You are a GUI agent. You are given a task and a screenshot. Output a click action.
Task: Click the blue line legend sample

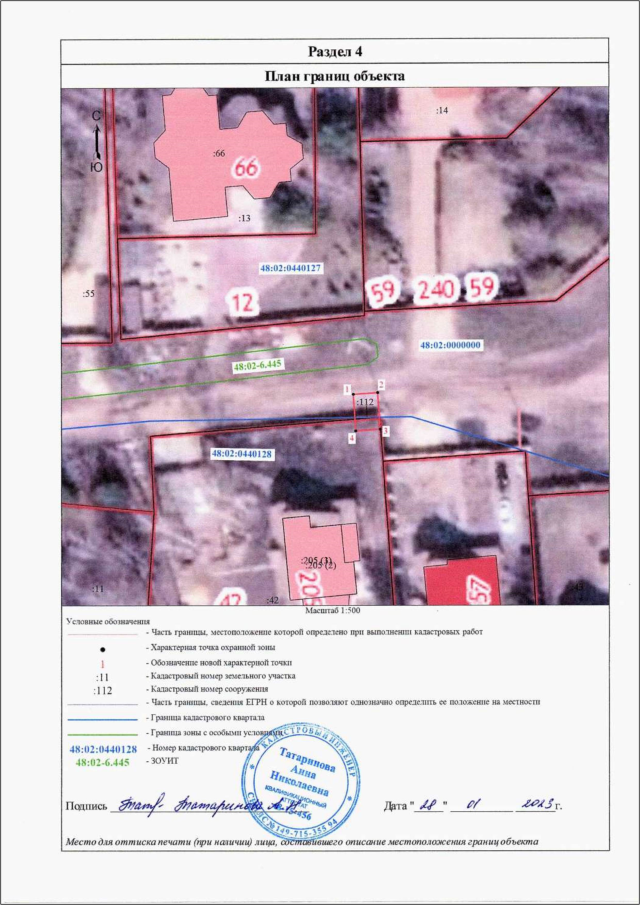pyautogui.click(x=102, y=719)
